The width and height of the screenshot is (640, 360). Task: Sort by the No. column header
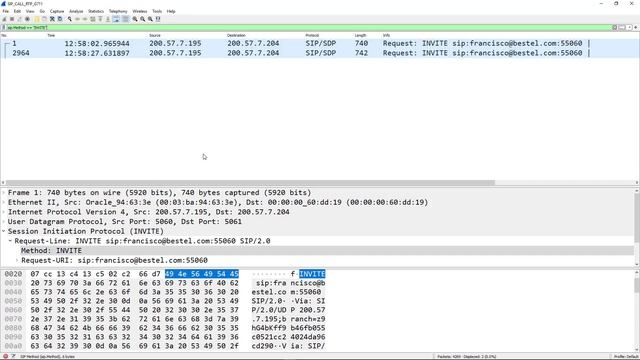pyautogui.click(x=4, y=36)
